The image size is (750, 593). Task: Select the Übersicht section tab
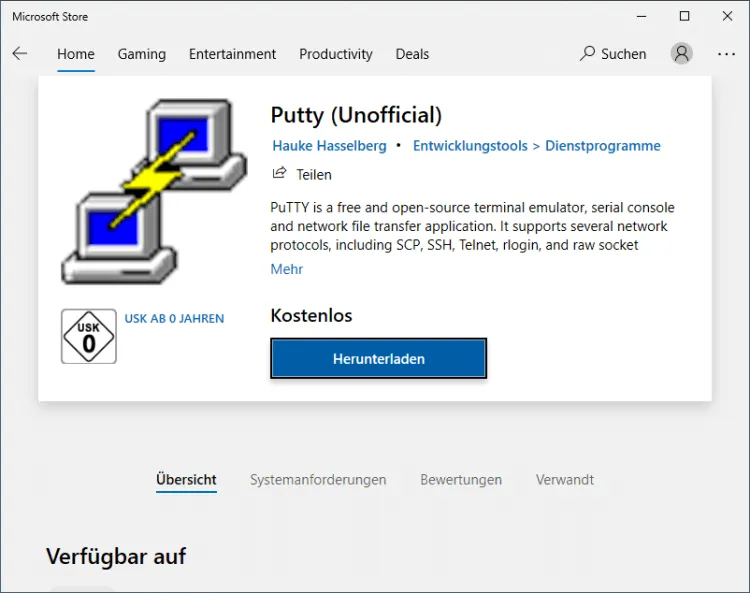186,479
